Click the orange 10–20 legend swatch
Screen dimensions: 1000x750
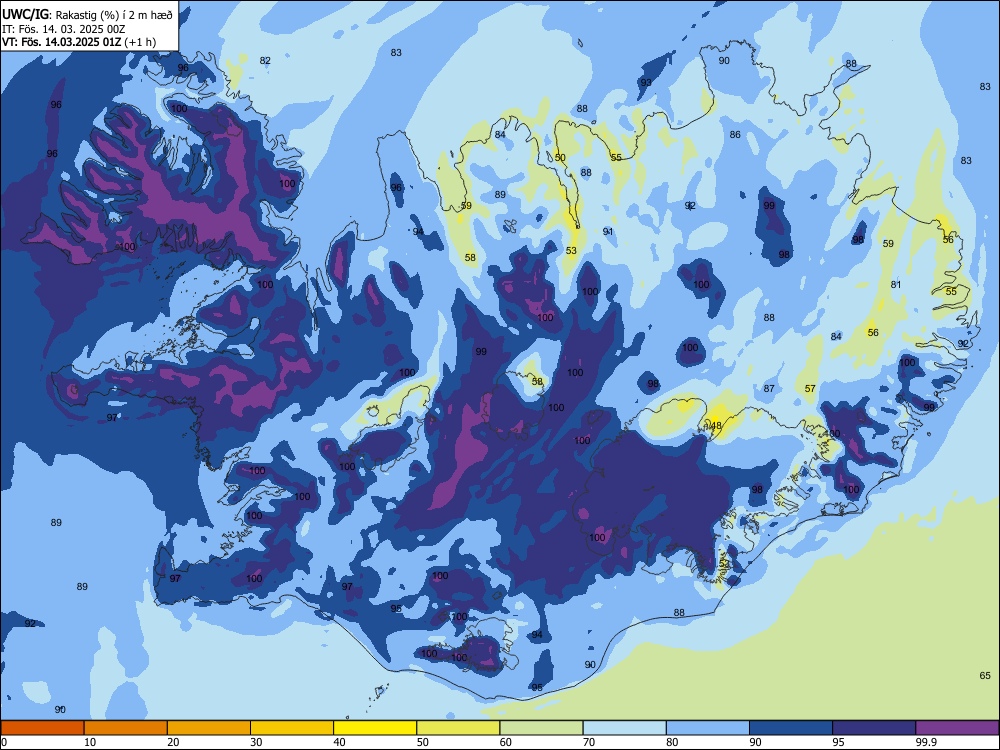[x=126, y=728]
